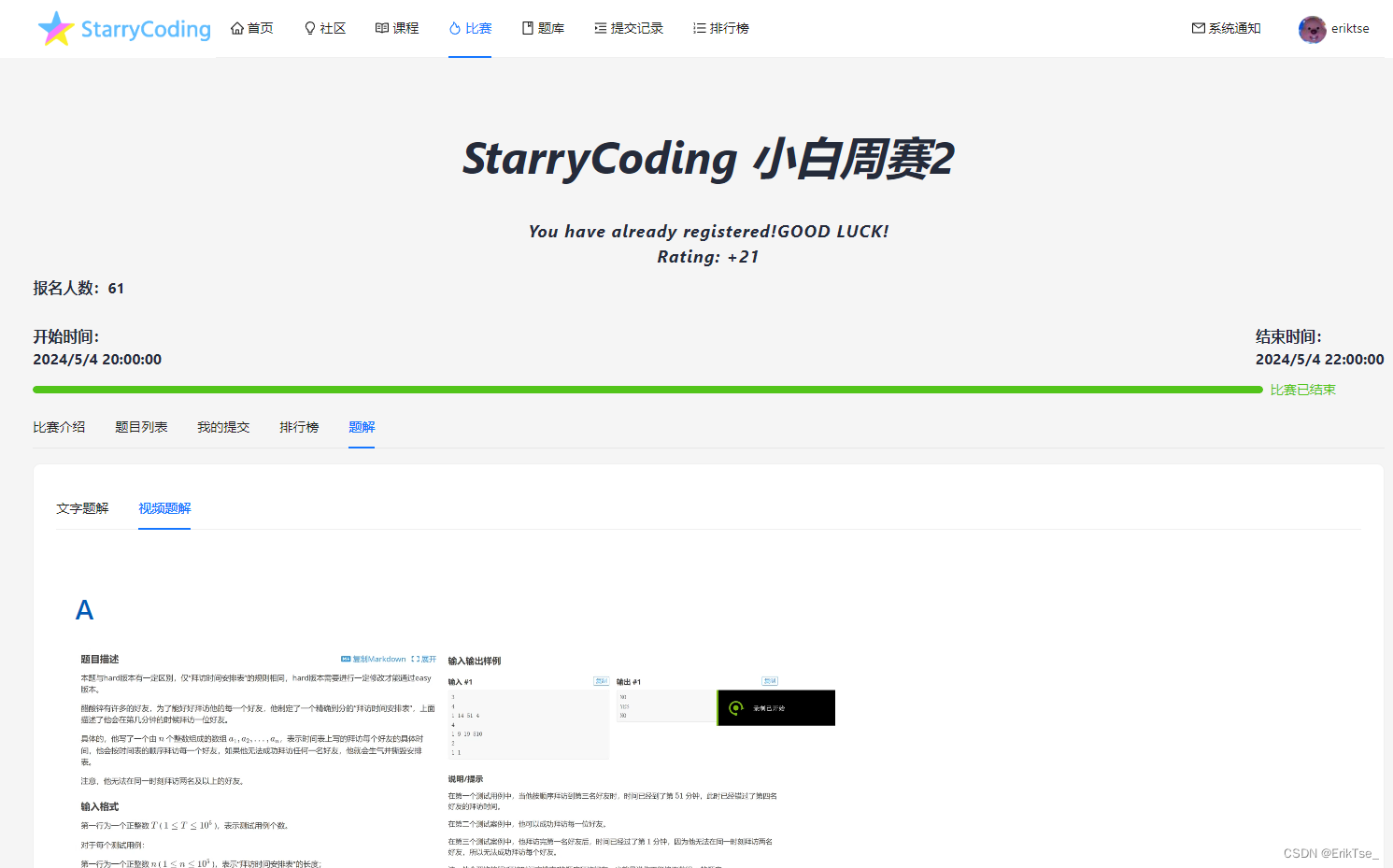
Task: Open the 课程 courses page
Action: pos(397,28)
